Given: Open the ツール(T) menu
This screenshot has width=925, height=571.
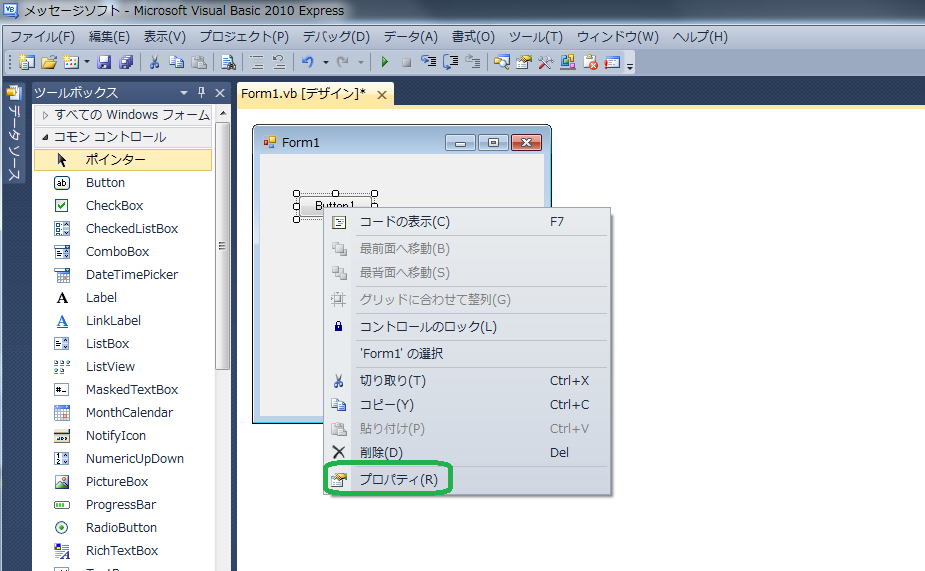Looking at the screenshot, I should [x=536, y=37].
